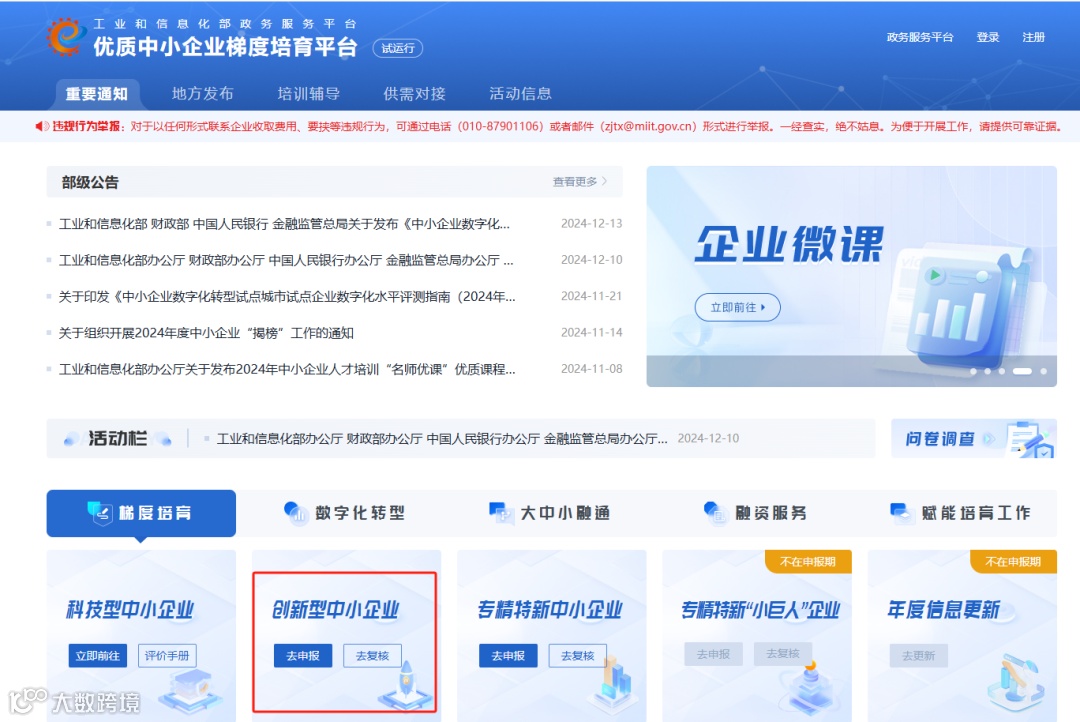Click the 优质中小企业梯度培育平台 title
The image size is (1080, 722).
[225, 47]
